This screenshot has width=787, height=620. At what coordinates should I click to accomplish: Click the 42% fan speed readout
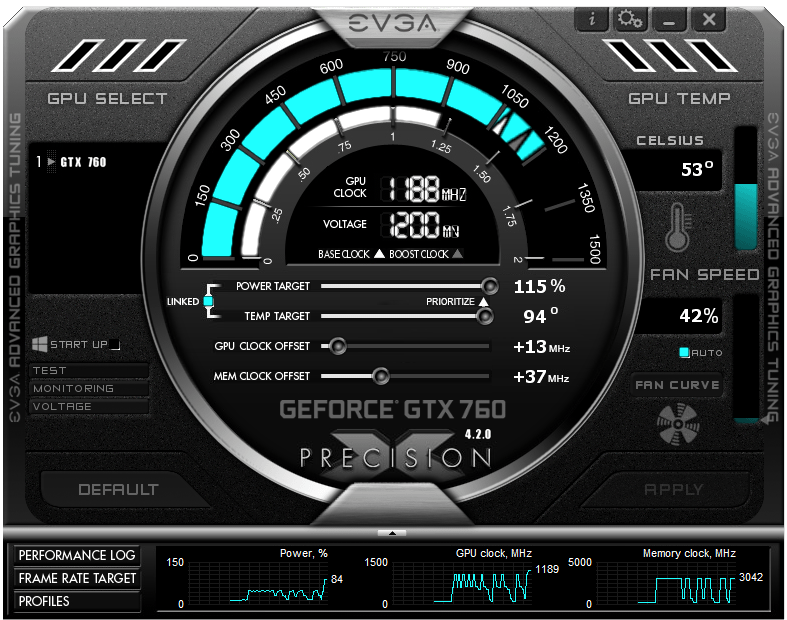[699, 316]
